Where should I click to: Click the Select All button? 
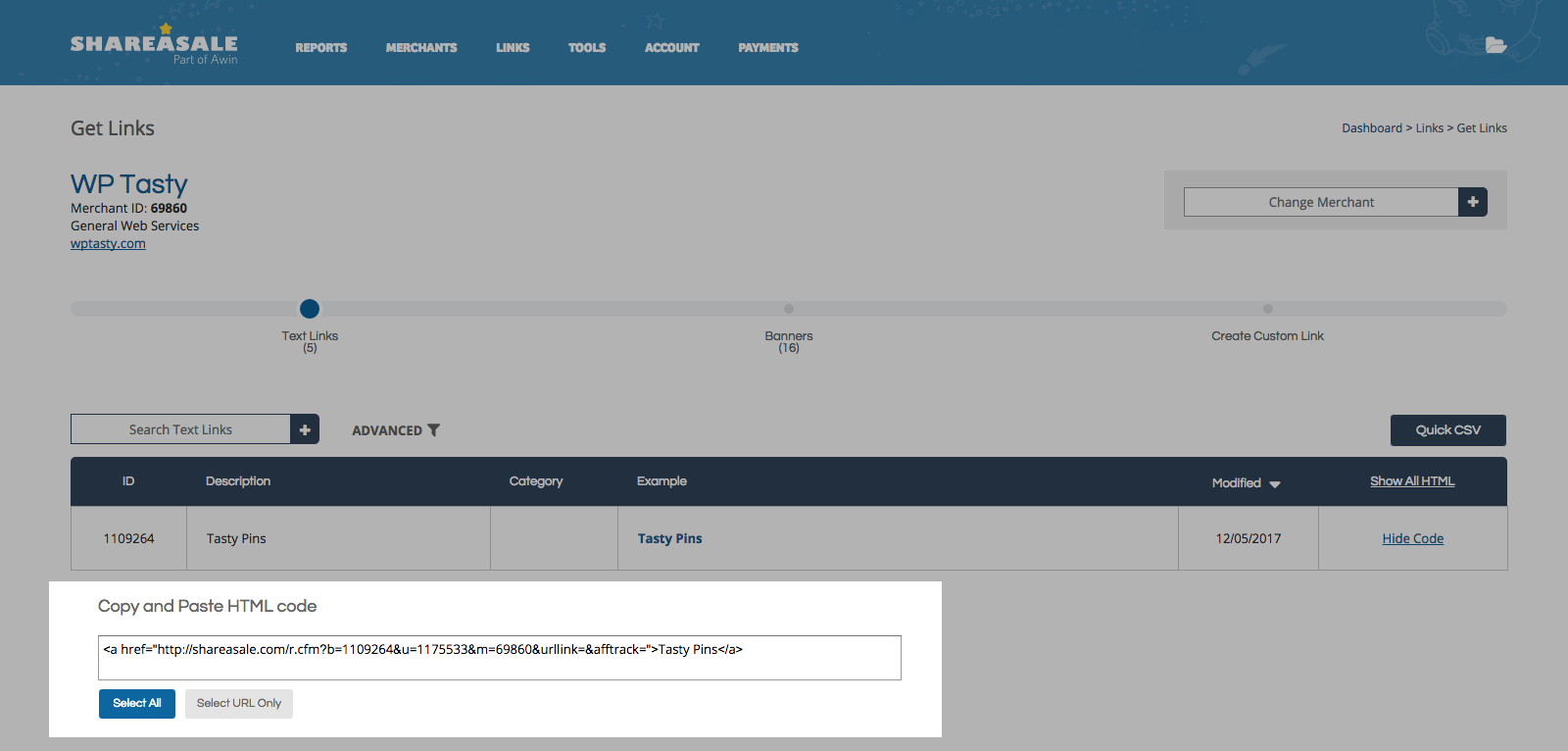point(137,704)
